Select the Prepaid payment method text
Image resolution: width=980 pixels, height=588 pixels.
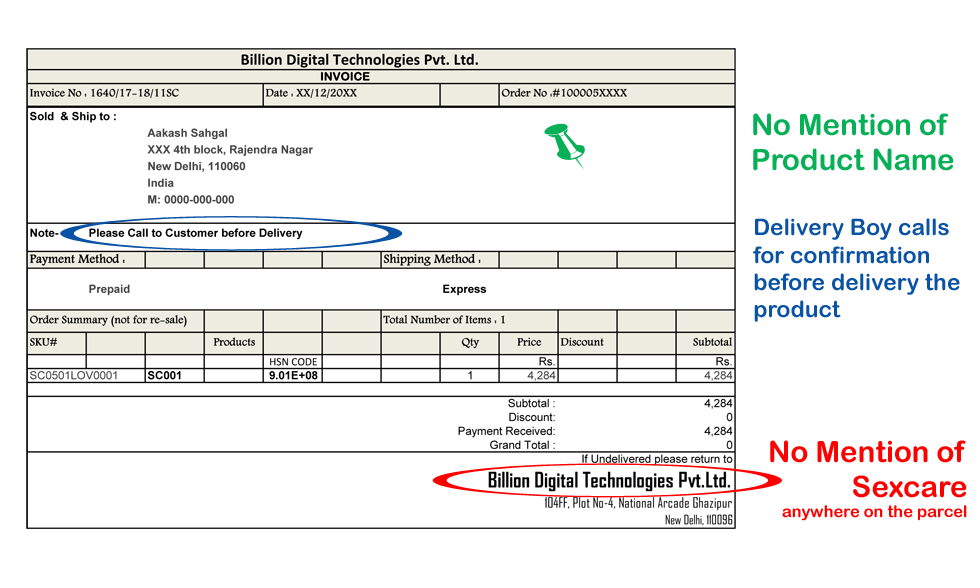109,289
